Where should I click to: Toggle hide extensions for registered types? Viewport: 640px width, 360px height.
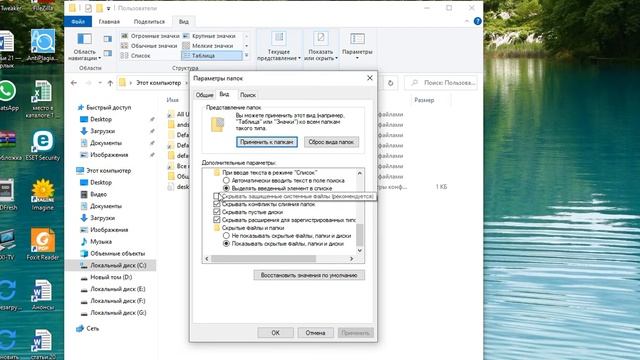tap(217, 220)
